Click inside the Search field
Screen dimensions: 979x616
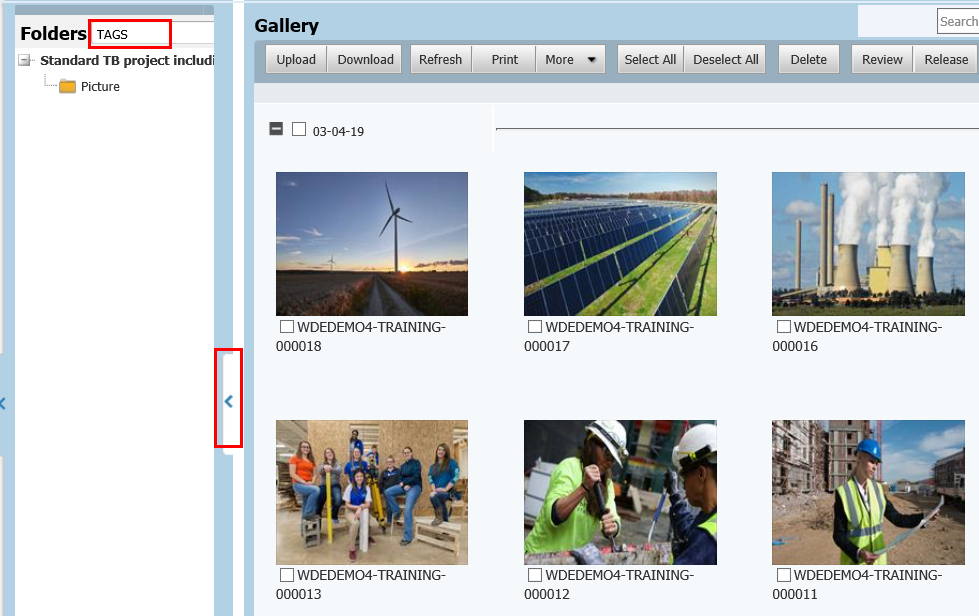click(957, 20)
